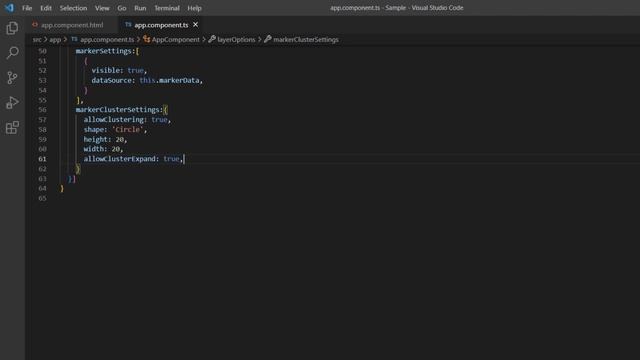
Task: Open the Edit menu
Action: click(x=46, y=8)
